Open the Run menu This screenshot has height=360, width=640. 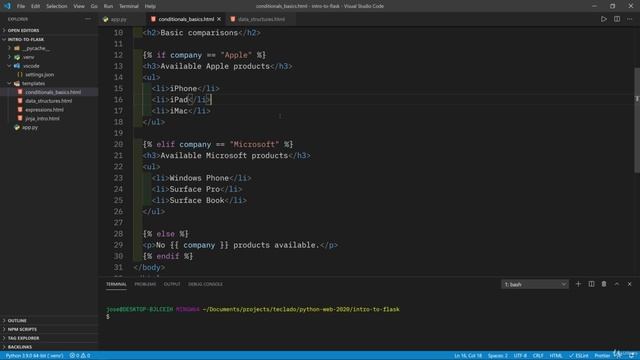[x=108, y=6]
